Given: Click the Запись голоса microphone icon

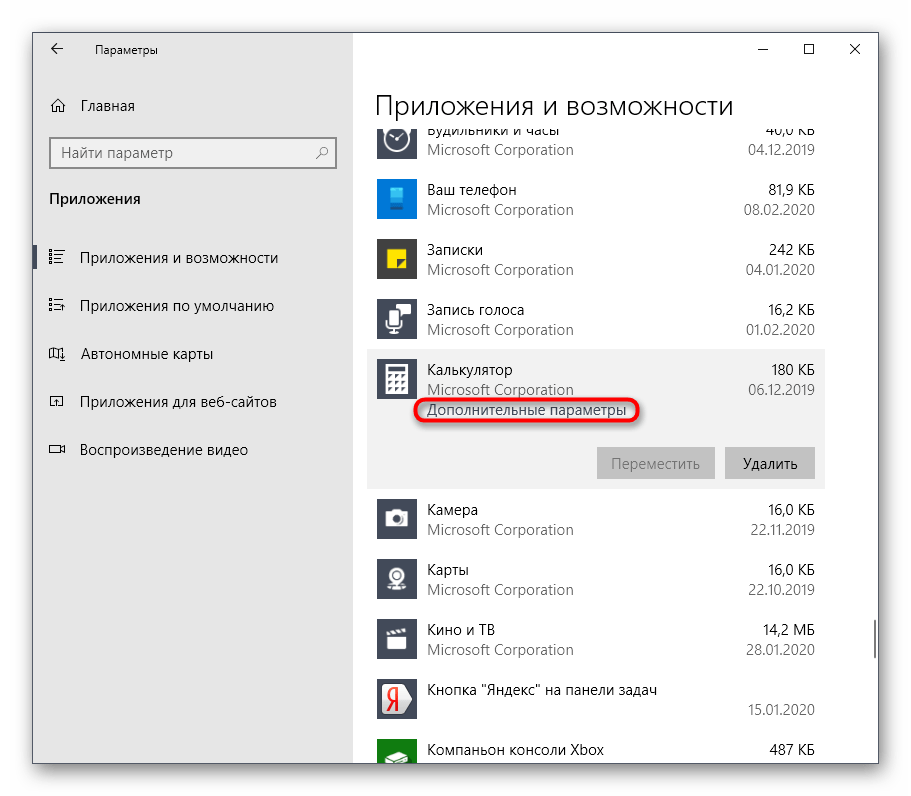Looking at the screenshot, I should click(396, 319).
